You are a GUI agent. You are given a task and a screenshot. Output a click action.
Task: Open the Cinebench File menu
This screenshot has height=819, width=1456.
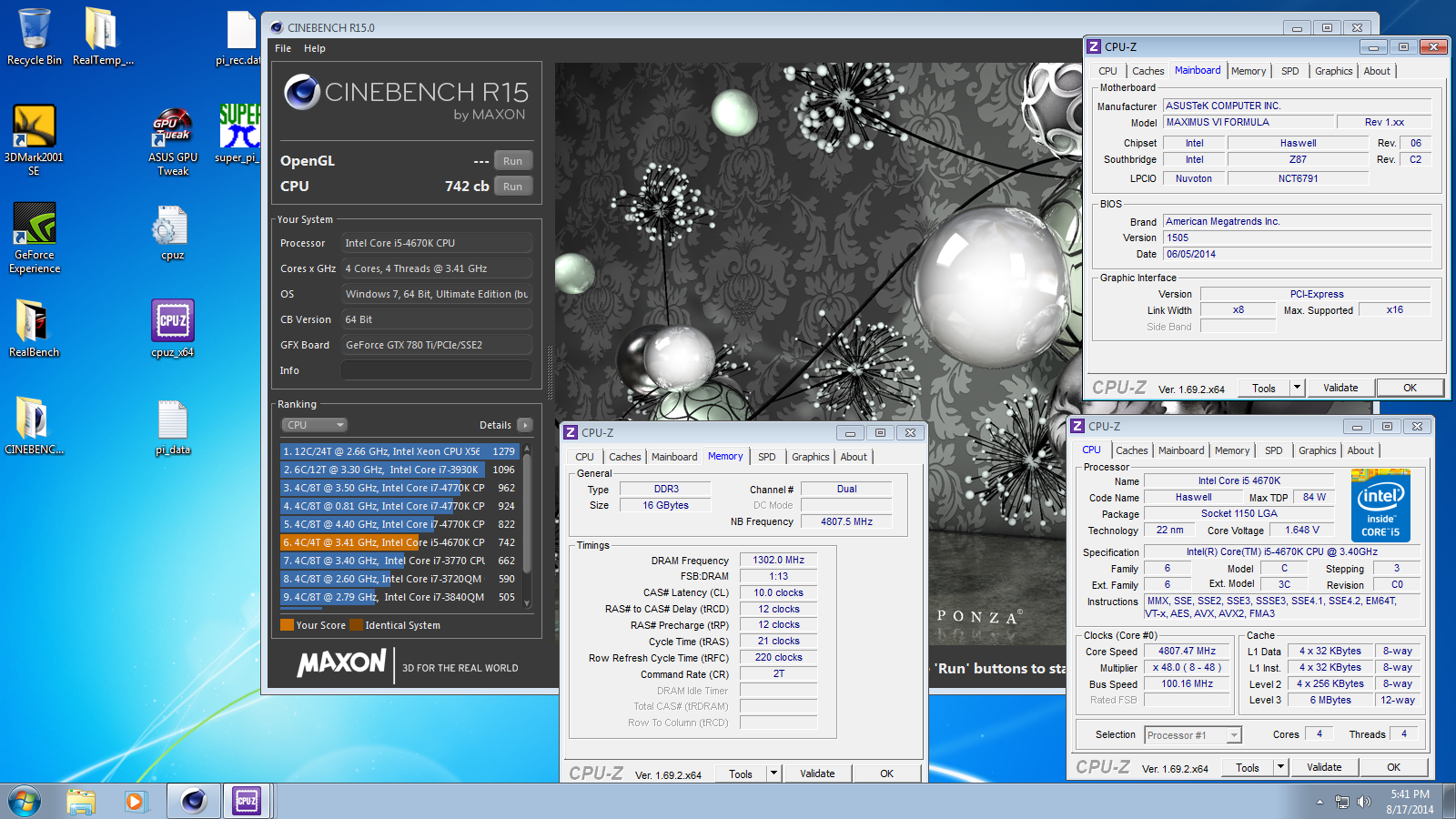(x=283, y=48)
